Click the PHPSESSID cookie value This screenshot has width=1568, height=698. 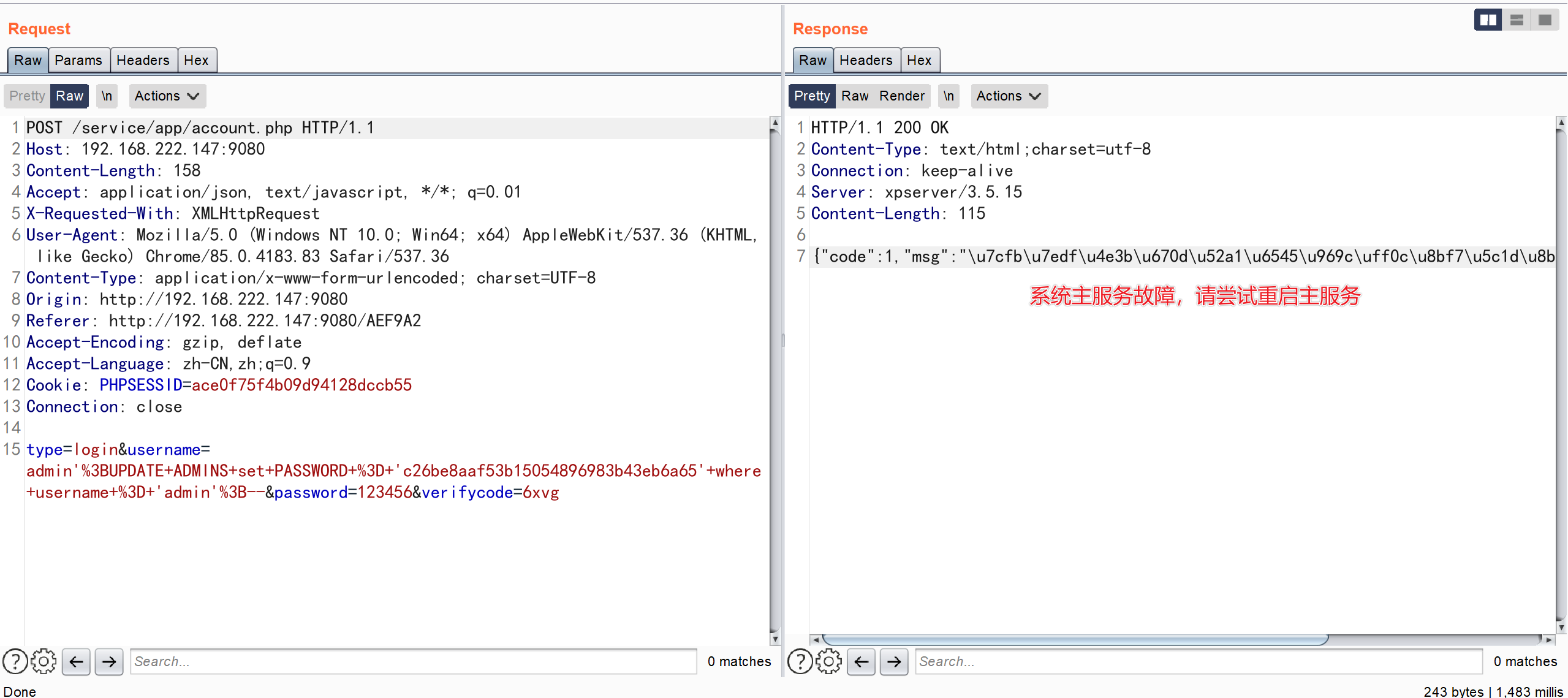point(302,385)
